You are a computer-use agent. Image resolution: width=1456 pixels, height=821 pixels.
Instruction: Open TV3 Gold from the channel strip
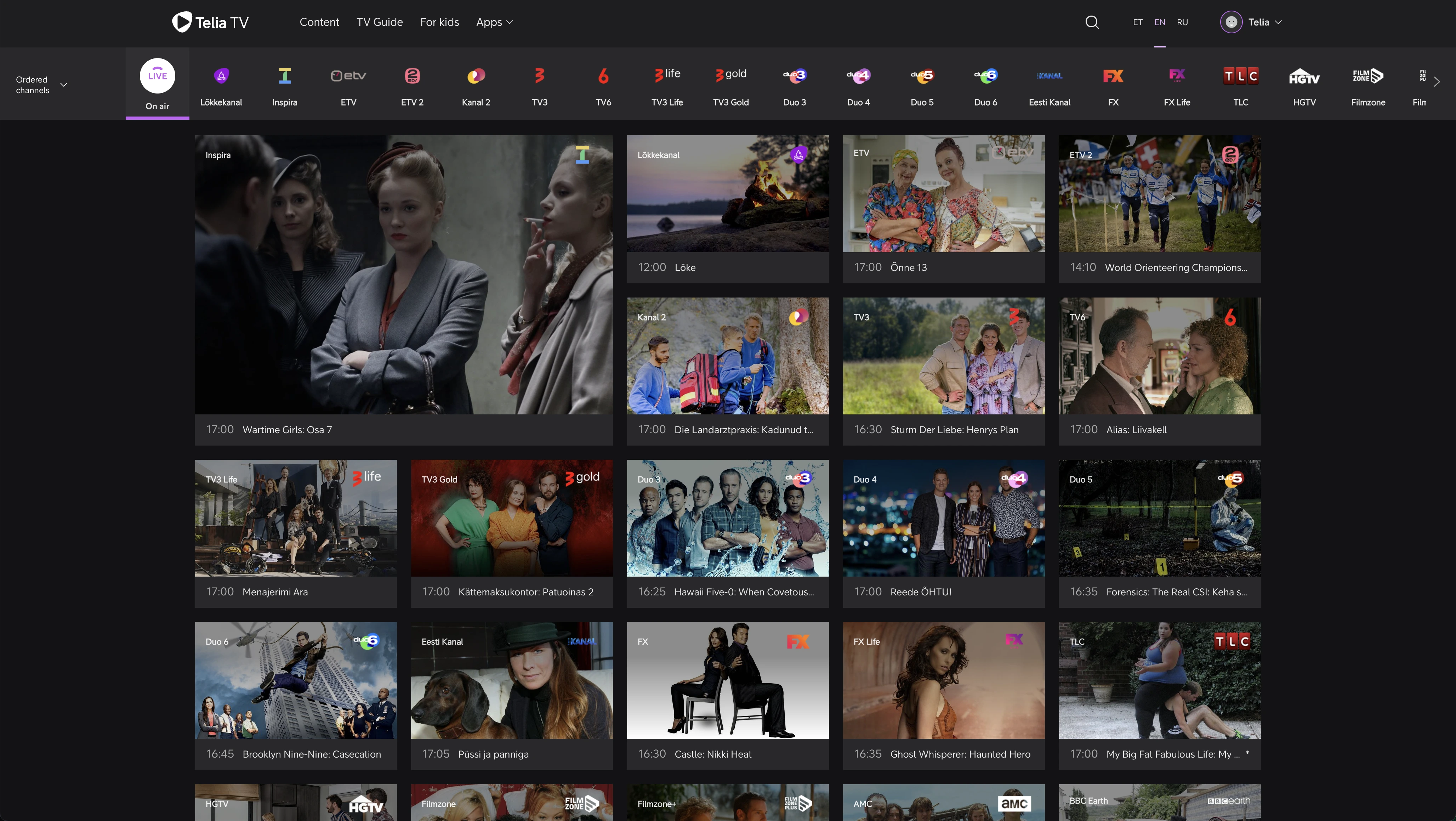pos(731,84)
